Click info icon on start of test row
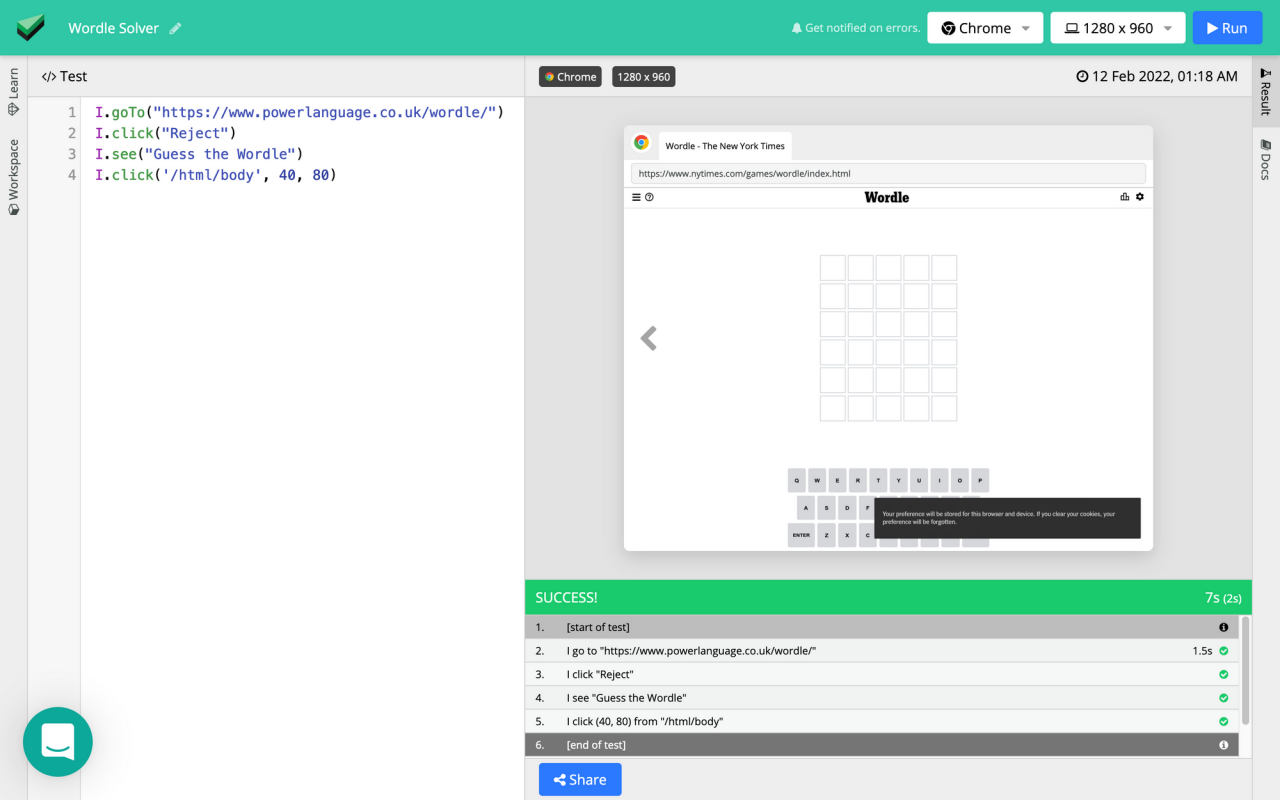The width and height of the screenshot is (1280, 800). [x=1223, y=627]
